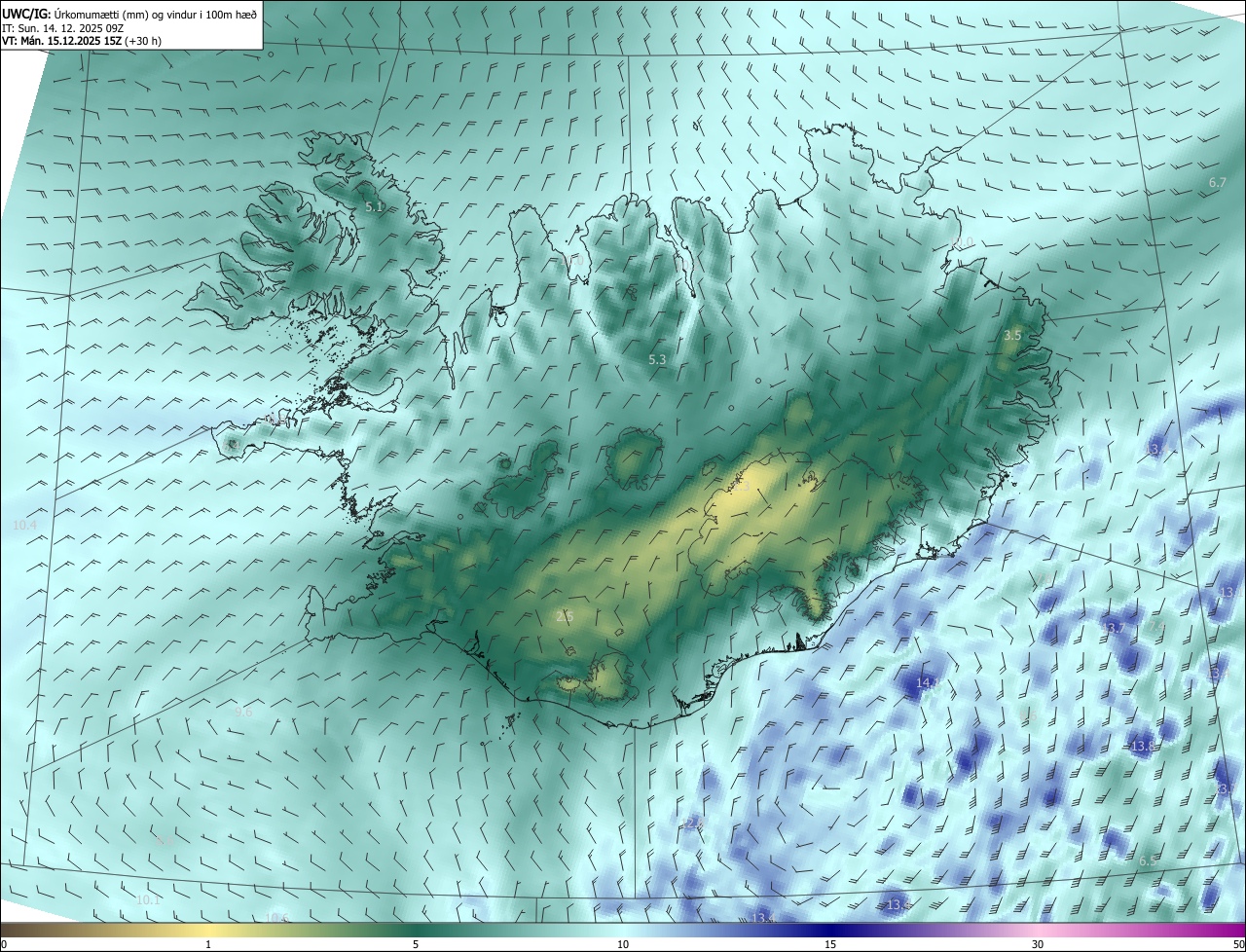
Task: Click the 9.6 value southwest of Iceland
Action: [x=243, y=712]
